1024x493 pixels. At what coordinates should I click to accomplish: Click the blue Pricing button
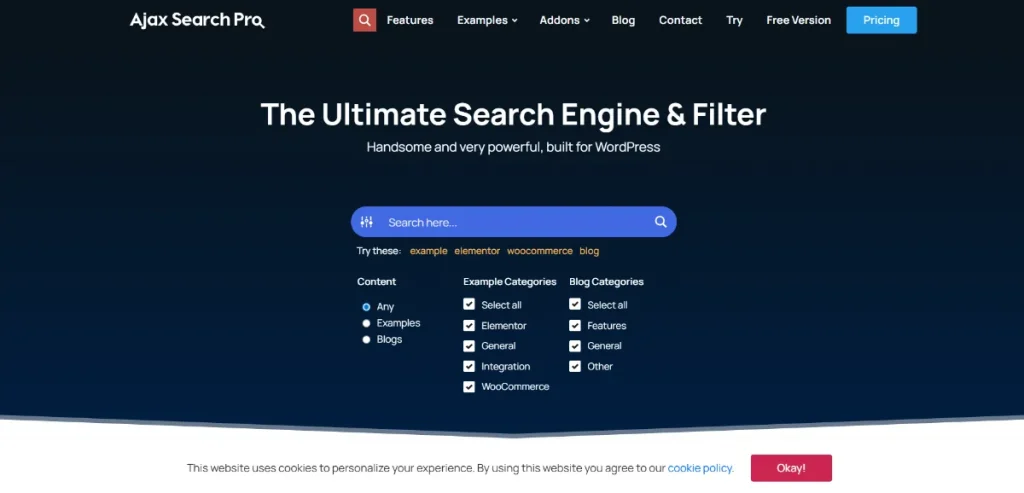(882, 20)
